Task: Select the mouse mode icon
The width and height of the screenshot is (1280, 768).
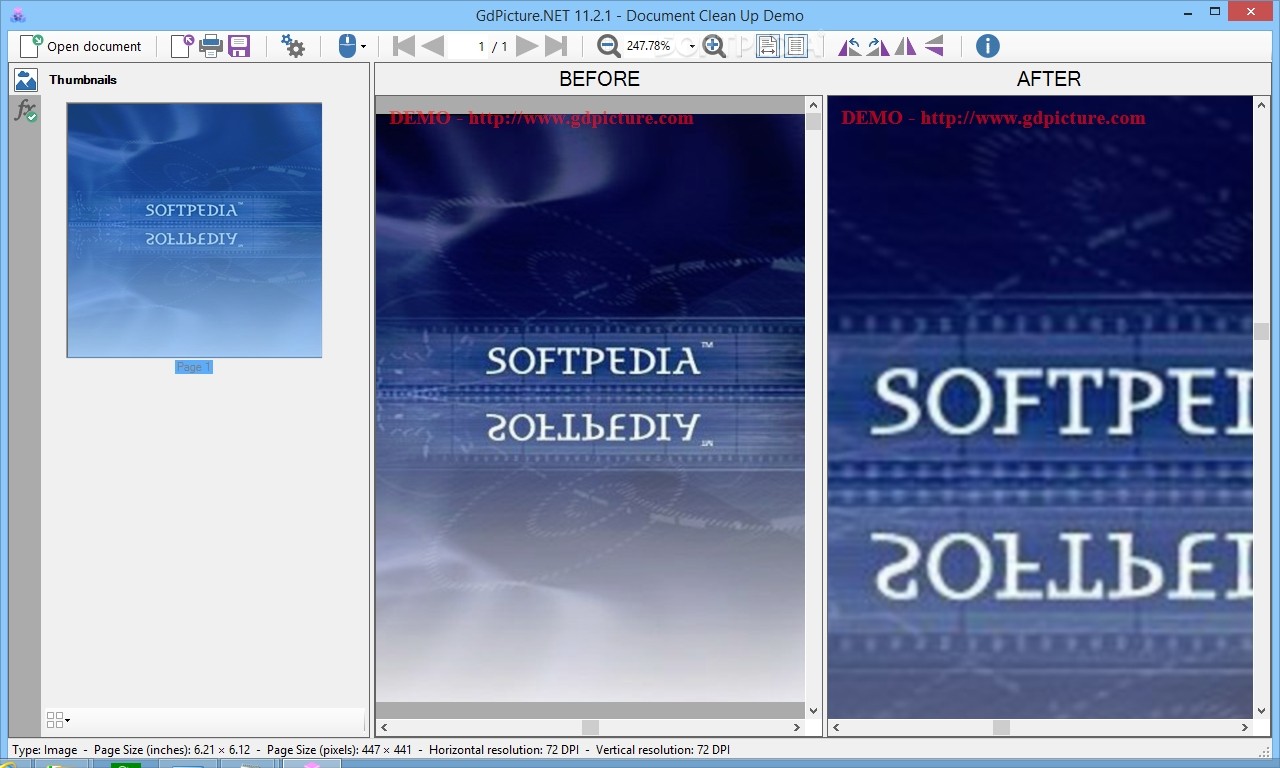Action: (x=346, y=46)
